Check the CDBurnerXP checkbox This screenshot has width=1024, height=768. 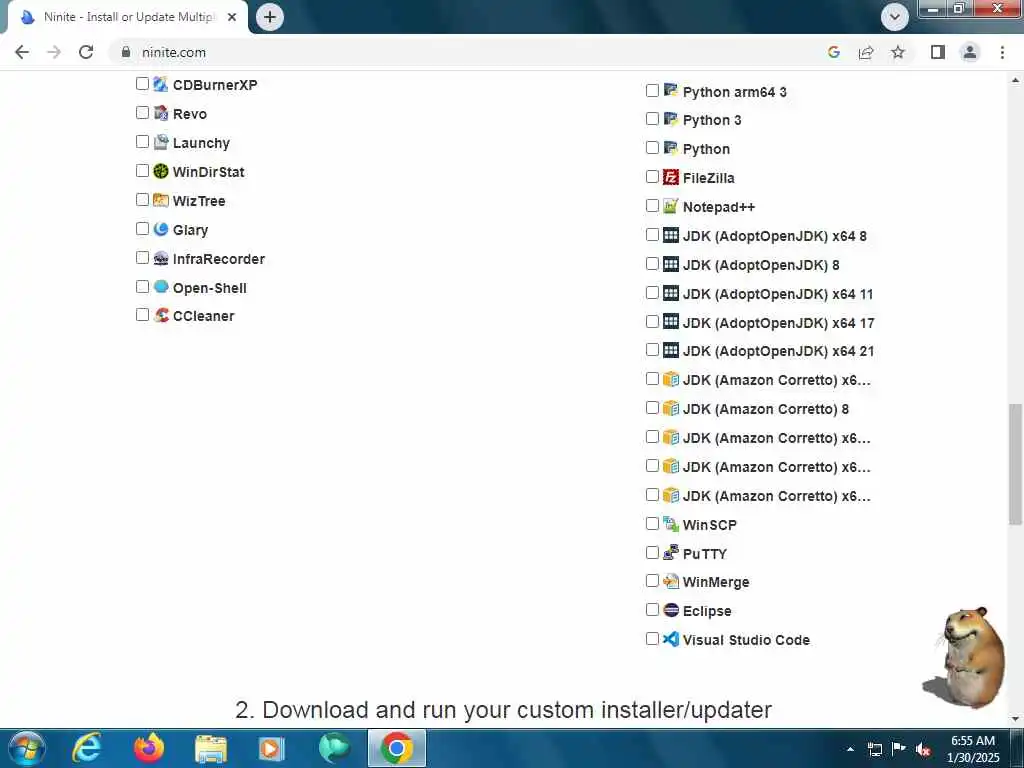(x=142, y=84)
